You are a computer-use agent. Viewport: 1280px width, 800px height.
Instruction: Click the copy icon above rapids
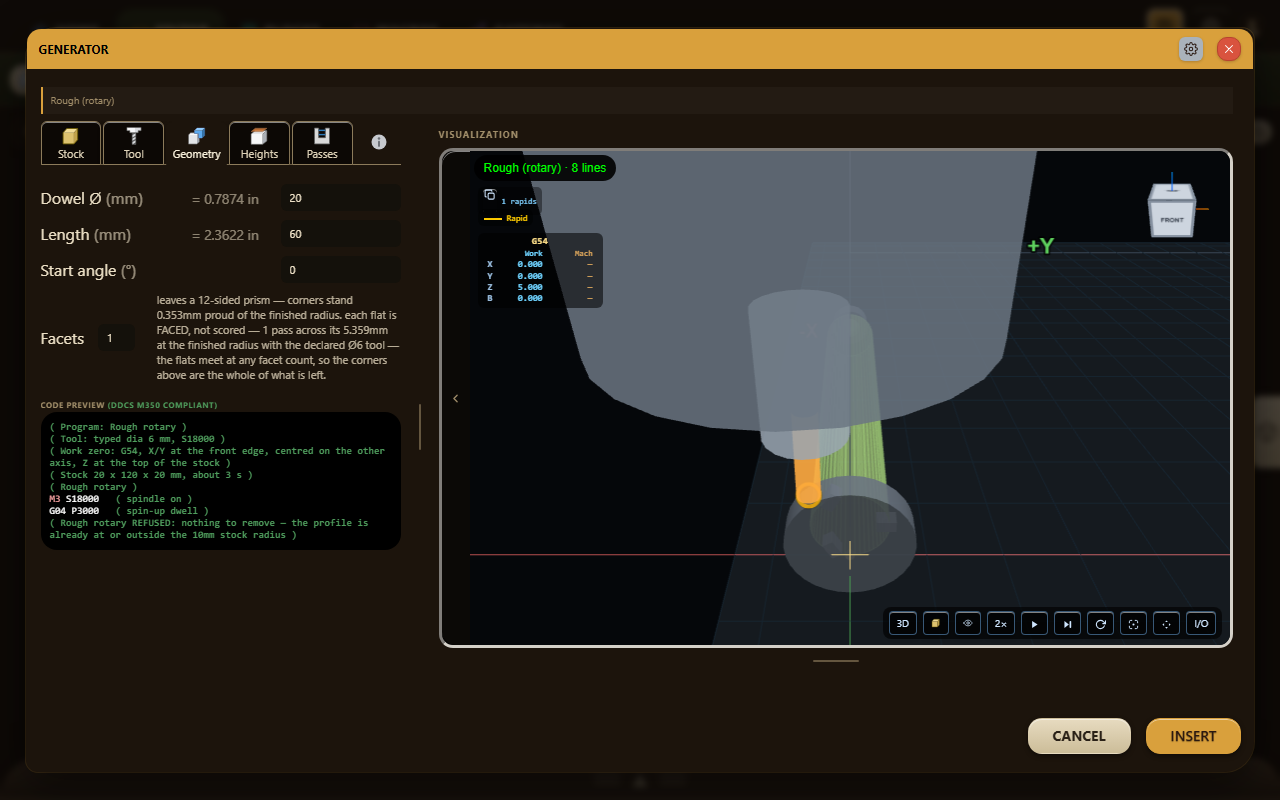[x=490, y=195]
